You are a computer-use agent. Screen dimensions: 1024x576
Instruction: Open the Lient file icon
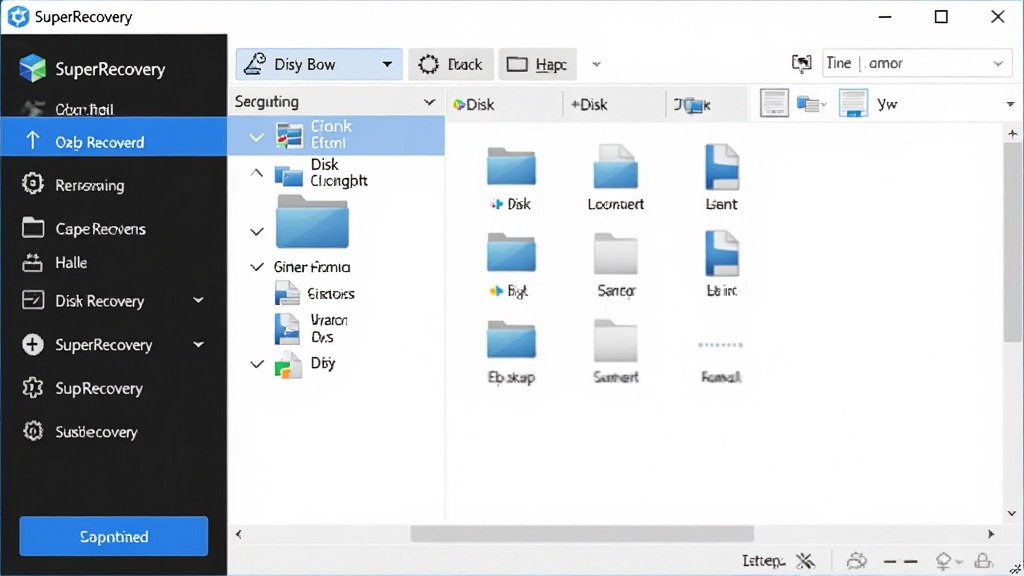(x=722, y=167)
